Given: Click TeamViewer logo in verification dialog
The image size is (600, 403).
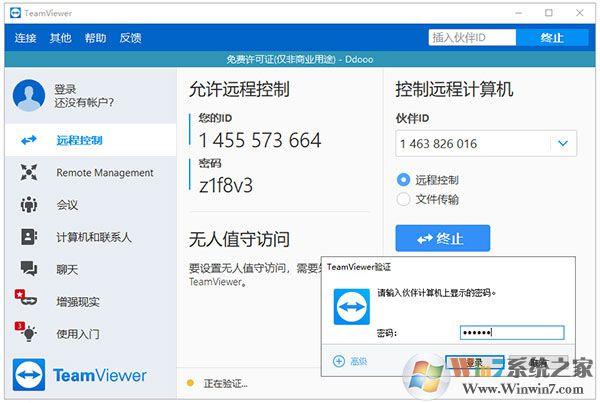Looking at the screenshot, I should tap(352, 307).
